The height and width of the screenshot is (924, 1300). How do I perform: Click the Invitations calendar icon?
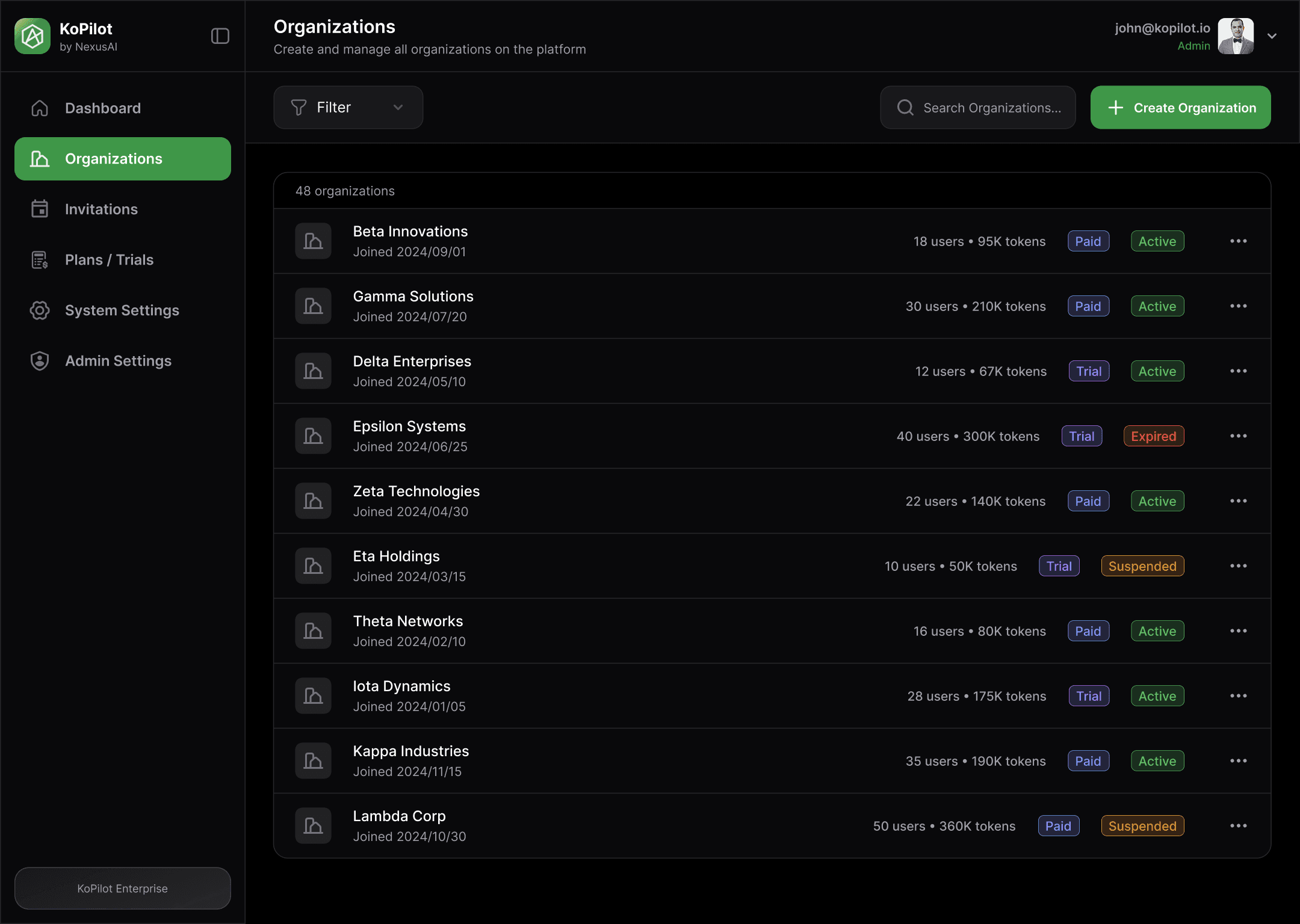pos(40,209)
